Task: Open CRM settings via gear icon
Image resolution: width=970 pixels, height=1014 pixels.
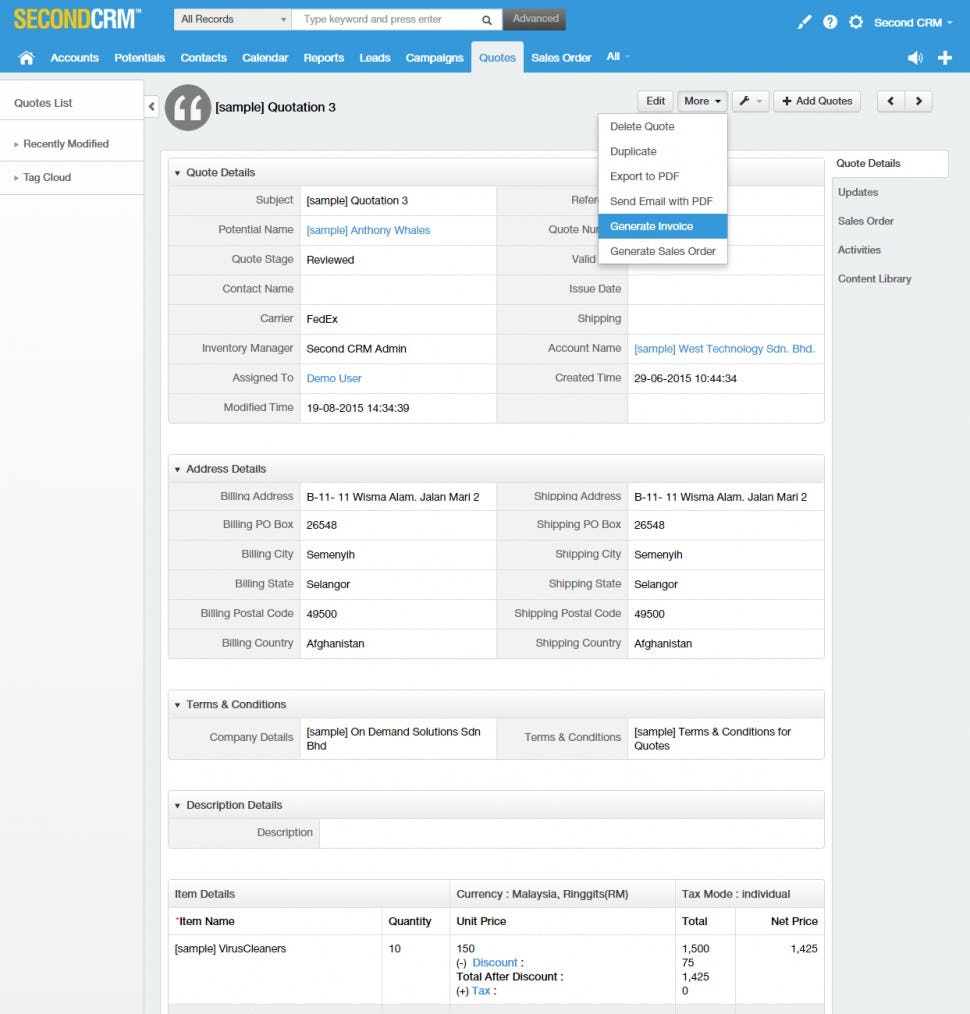Action: [856, 21]
